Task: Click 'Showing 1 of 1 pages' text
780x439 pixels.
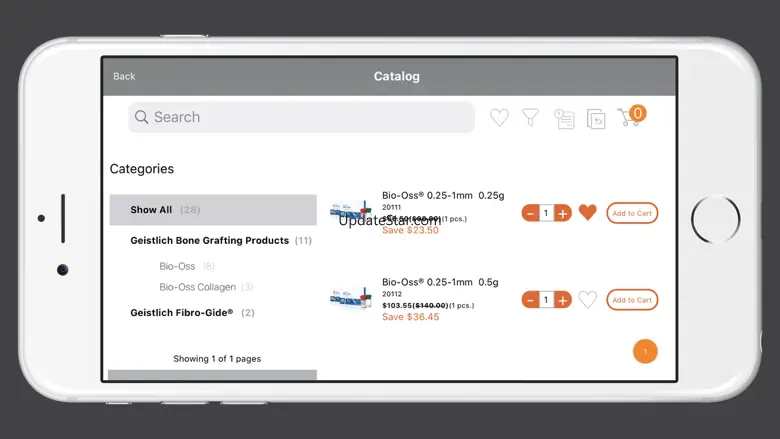Action: (217, 358)
